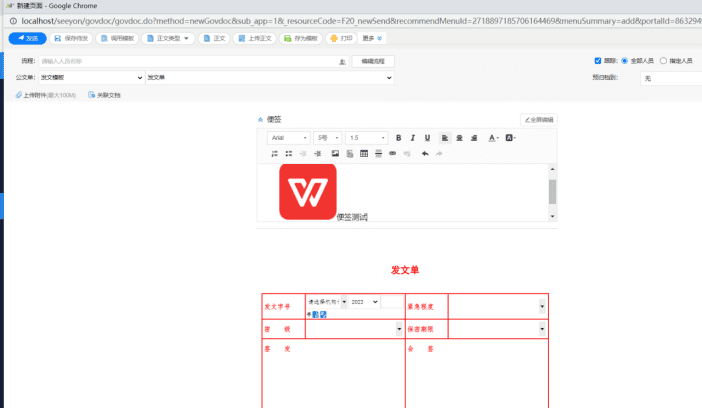The height and width of the screenshot is (408, 702).
Task: Click the 编辑流程 edit workflow button
Action: click(373, 61)
